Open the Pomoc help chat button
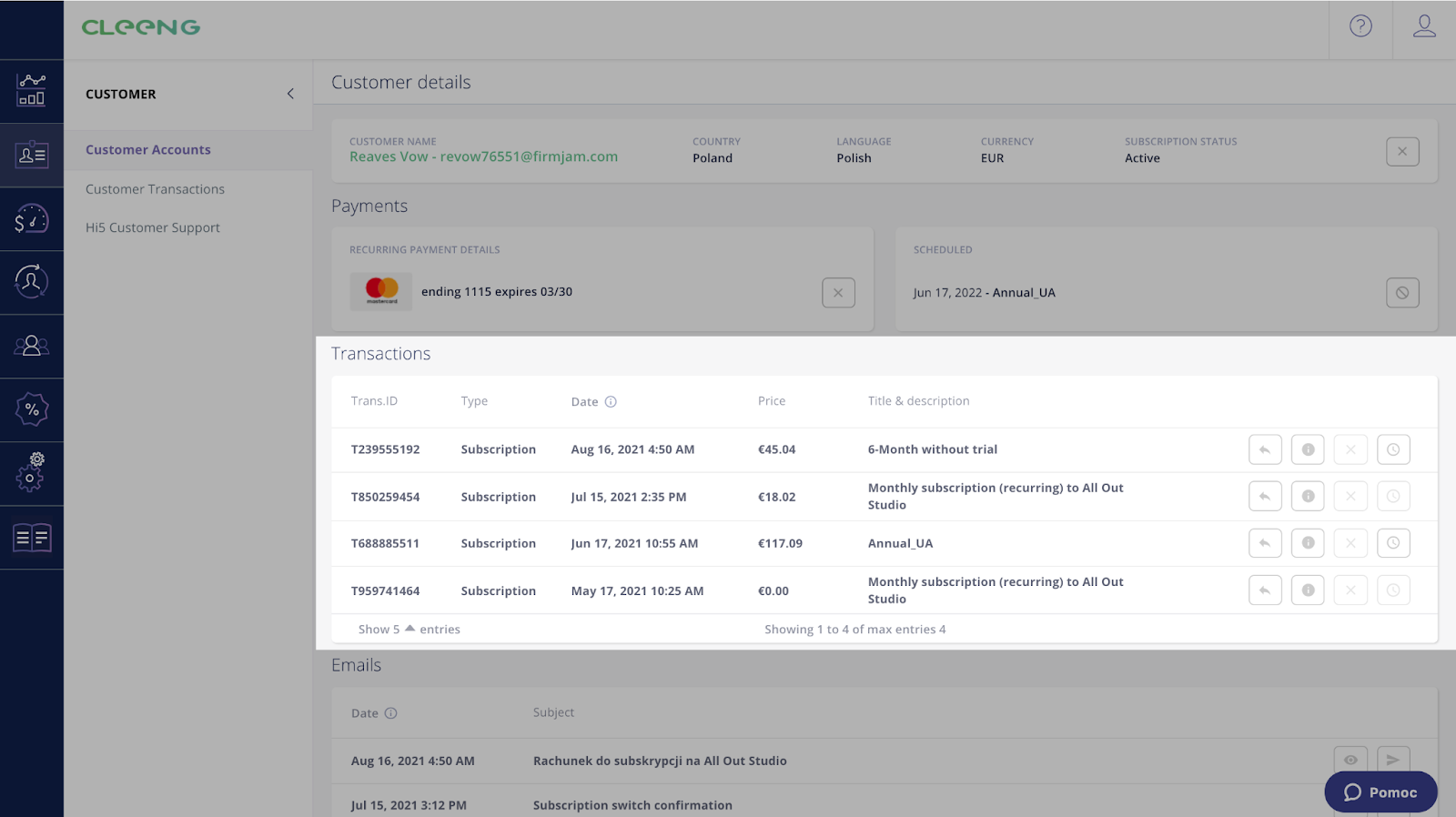 1380,792
